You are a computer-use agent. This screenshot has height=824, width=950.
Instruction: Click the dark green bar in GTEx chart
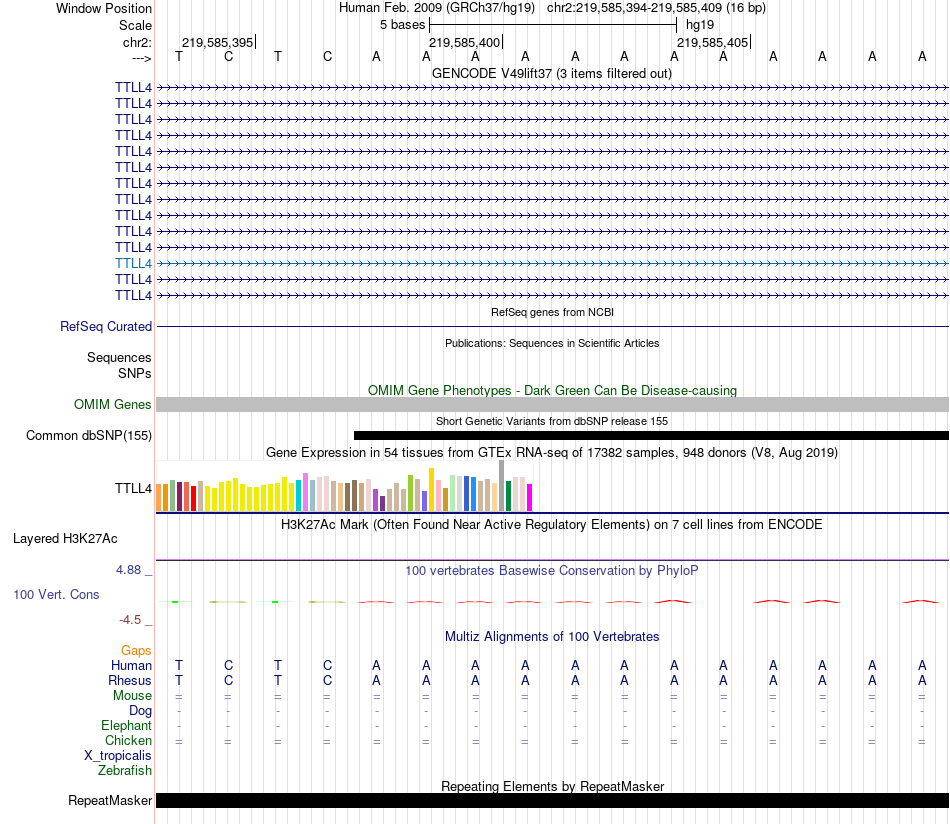(x=508, y=496)
